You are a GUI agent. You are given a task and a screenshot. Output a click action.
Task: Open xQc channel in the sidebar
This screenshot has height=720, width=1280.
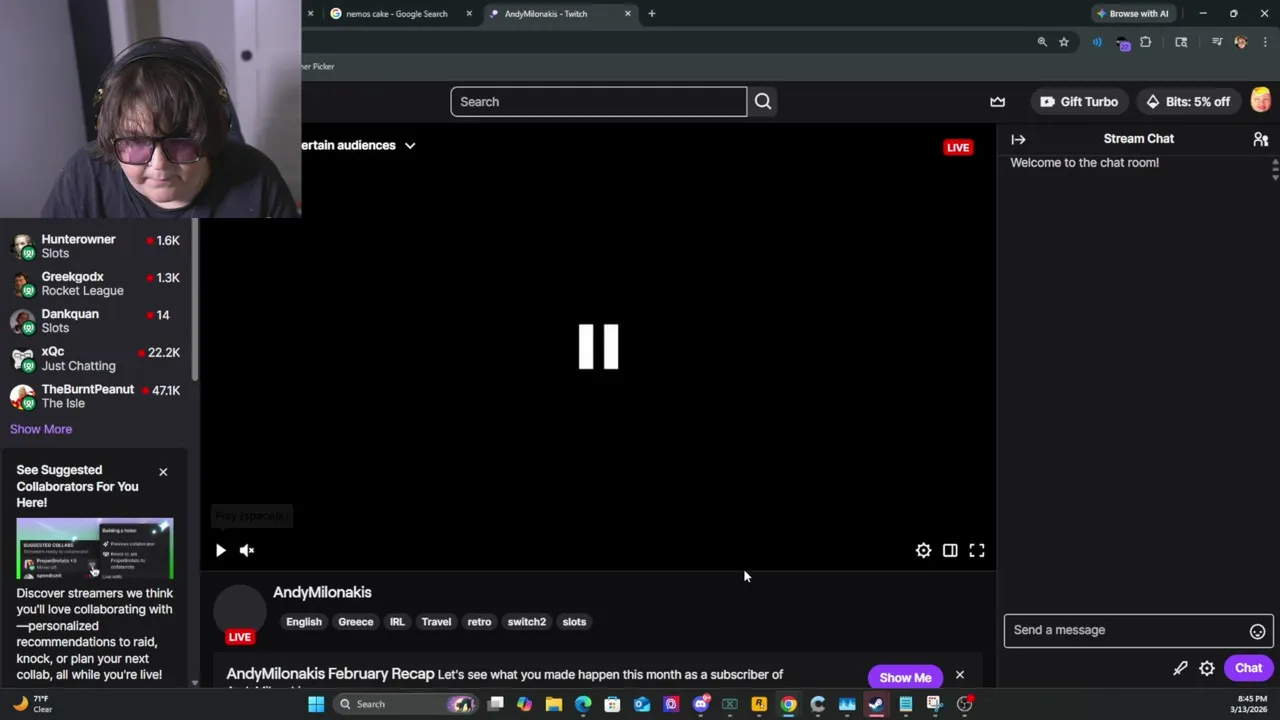pyautogui.click(x=95, y=359)
